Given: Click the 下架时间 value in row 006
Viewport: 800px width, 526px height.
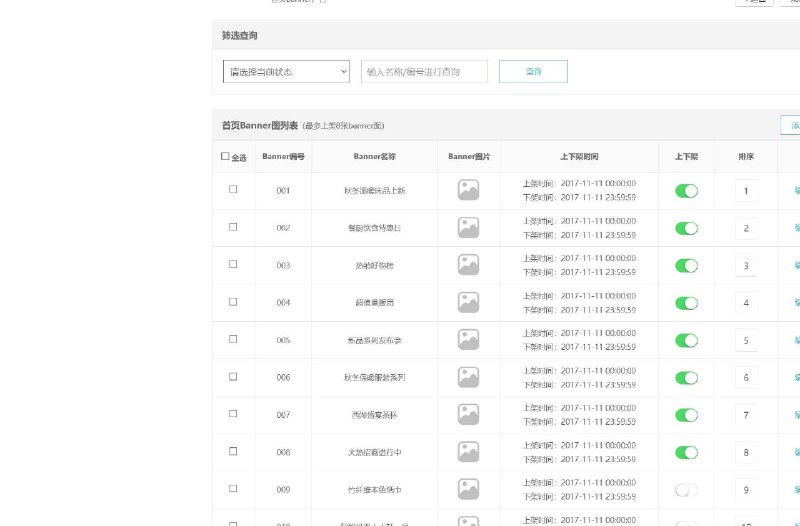Looking at the screenshot, I should (x=598, y=385).
